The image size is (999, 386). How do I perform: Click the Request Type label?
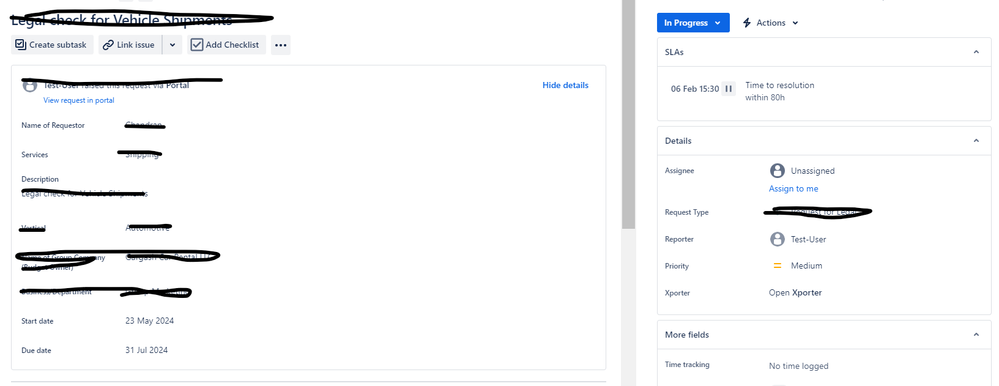point(687,213)
